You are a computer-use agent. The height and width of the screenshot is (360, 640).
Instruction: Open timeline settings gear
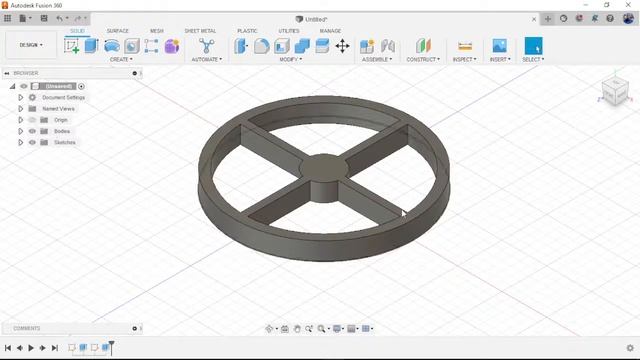pyautogui.click(x=630, y=348)
